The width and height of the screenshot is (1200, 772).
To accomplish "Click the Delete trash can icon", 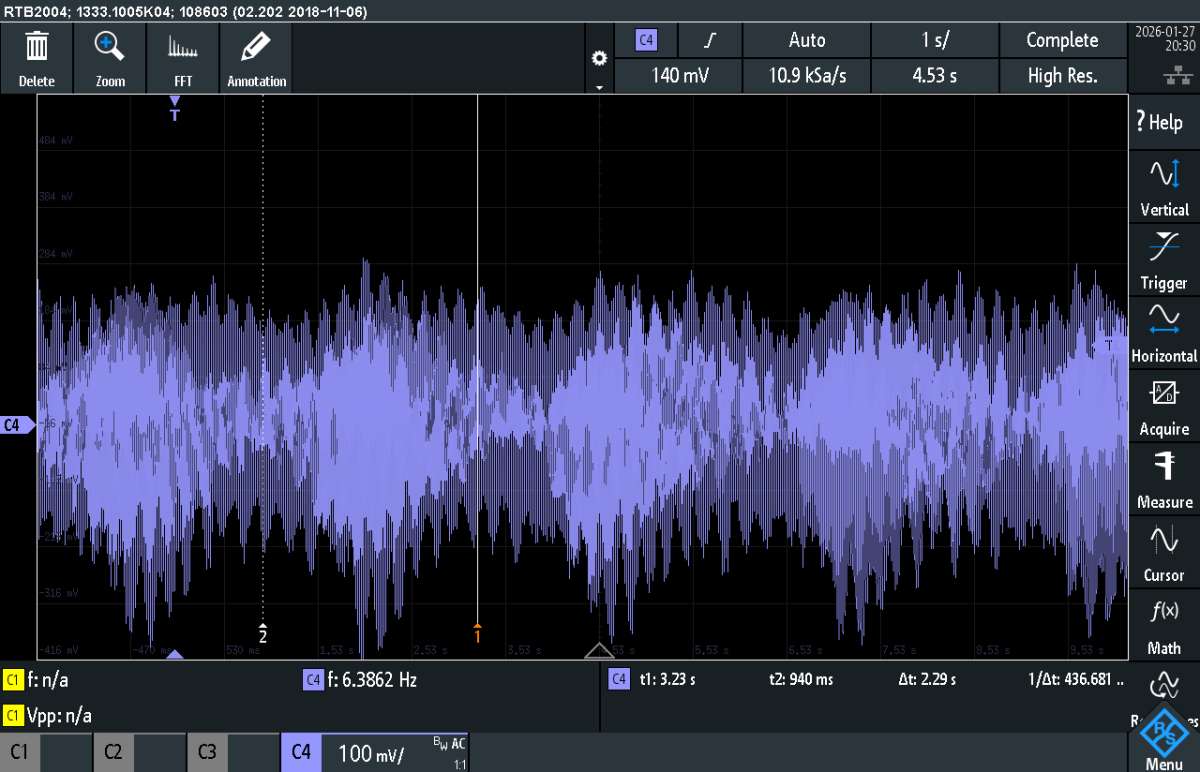I will click(x=37, y=58).
